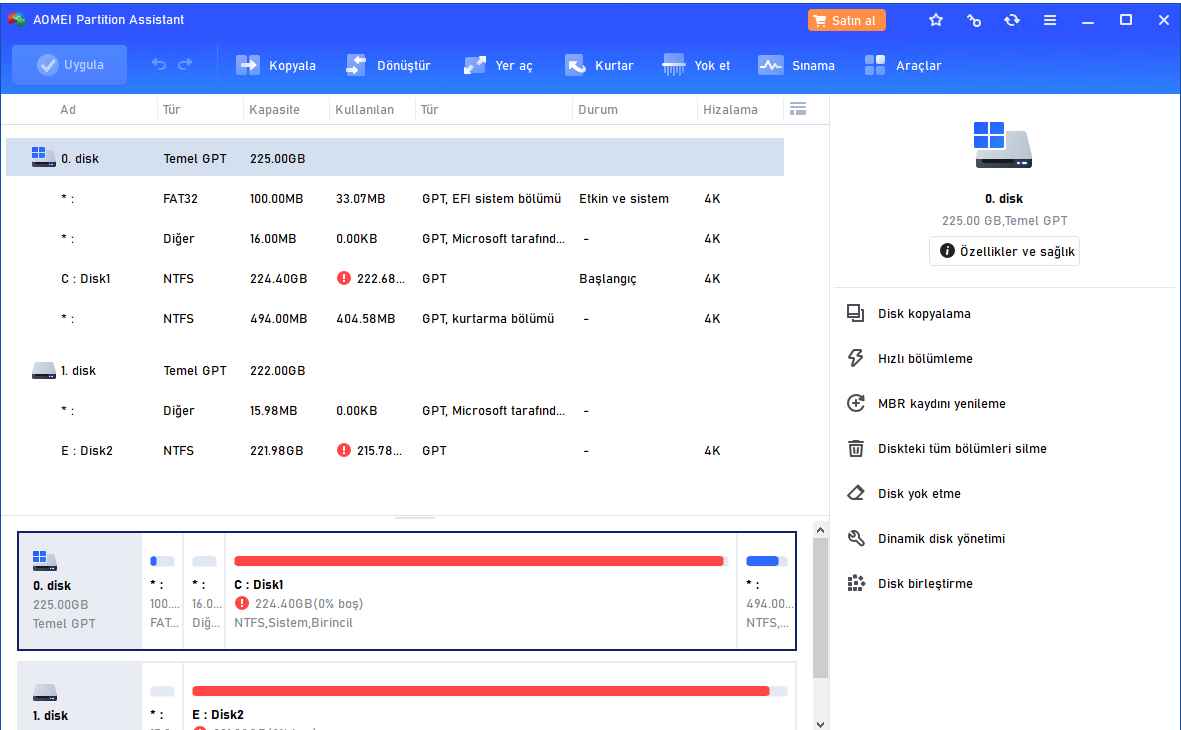The height and width of the screenshot is (730, 1181).
Task: Click the scroll down arrow in disk map
Action: tap(821, 723)
